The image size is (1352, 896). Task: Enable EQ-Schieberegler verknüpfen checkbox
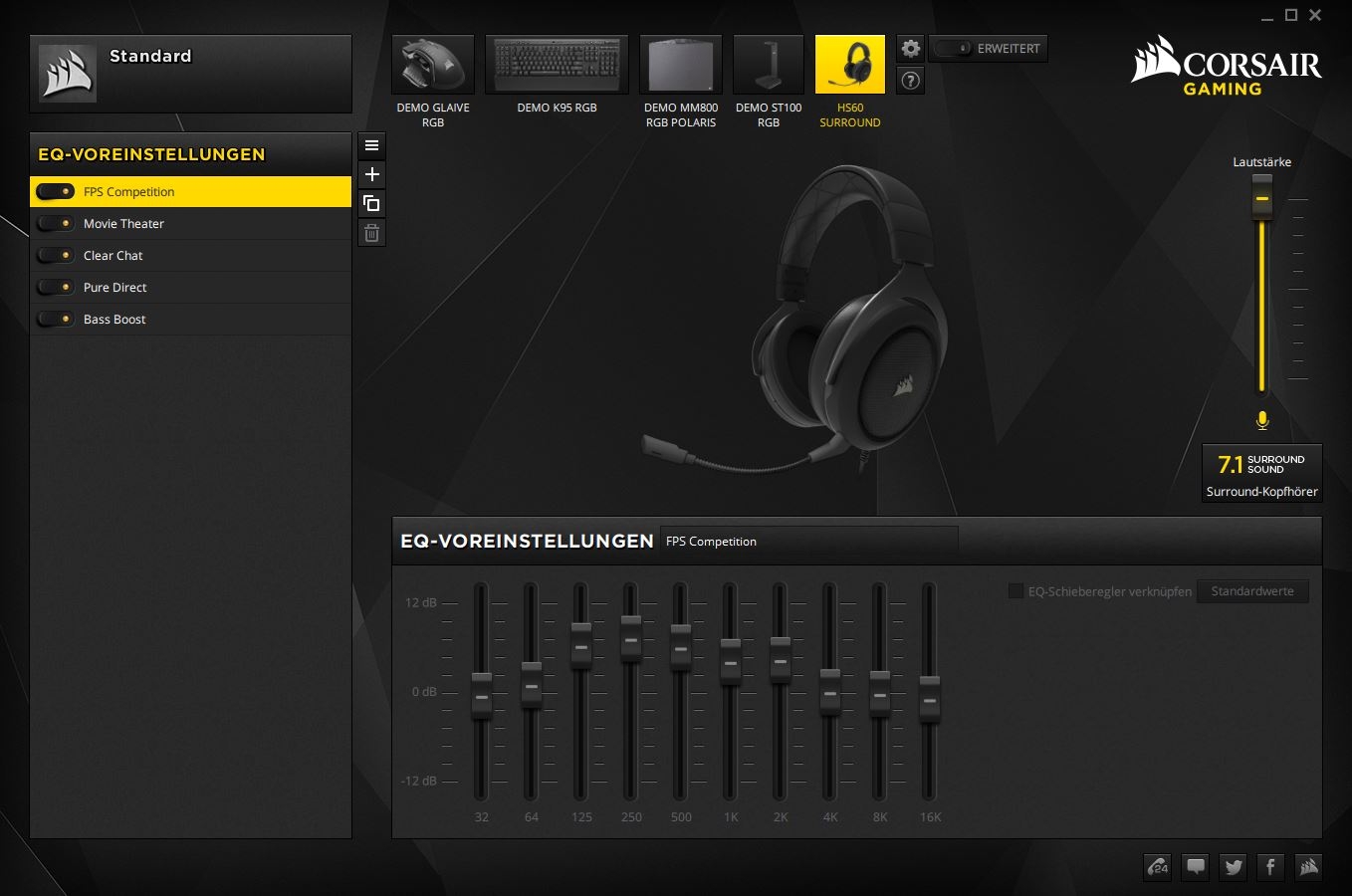click(x=1015, y=591)
